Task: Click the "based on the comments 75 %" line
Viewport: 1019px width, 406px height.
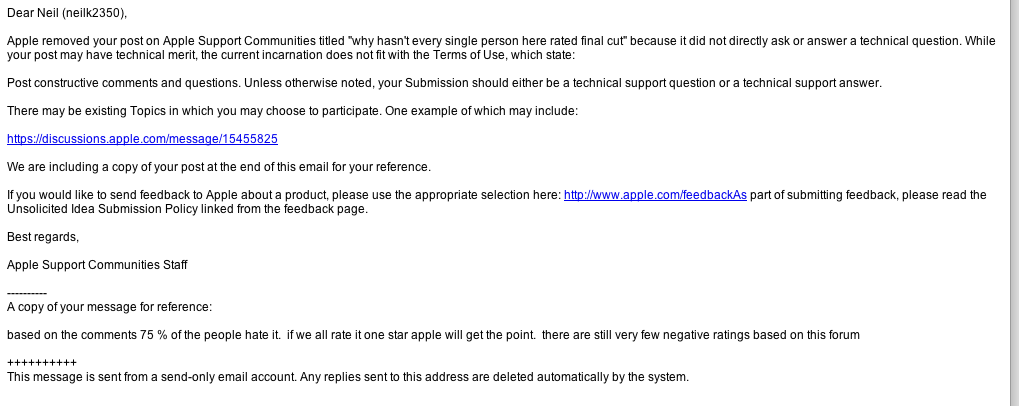Action: (x=433, y=335)
